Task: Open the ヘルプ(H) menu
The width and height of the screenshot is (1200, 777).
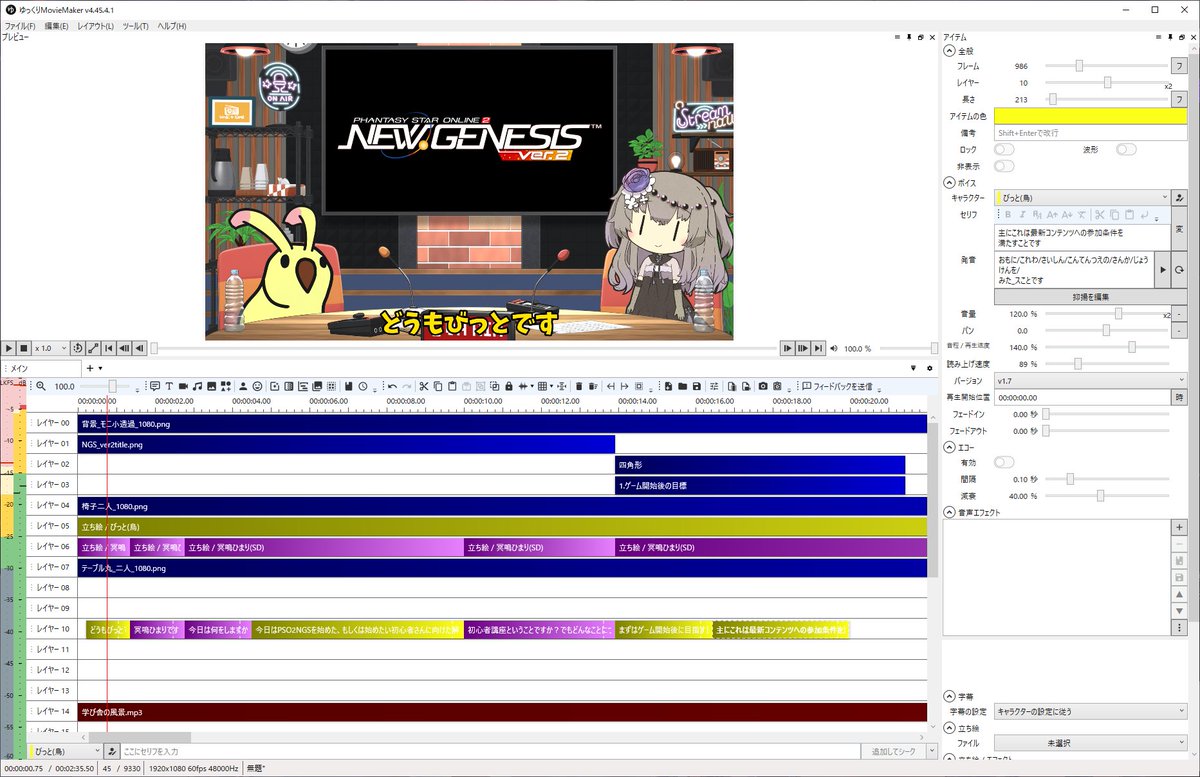Action: (171, 25)
